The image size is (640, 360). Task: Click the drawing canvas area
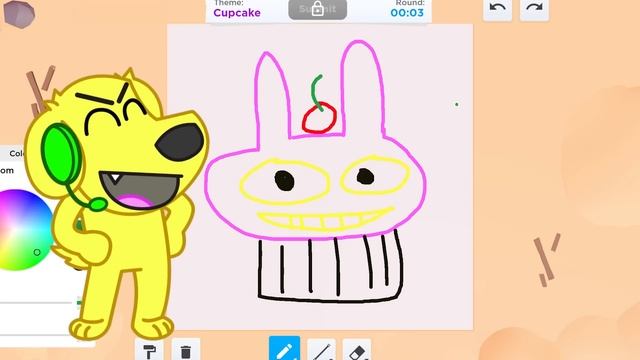[320, 177]
